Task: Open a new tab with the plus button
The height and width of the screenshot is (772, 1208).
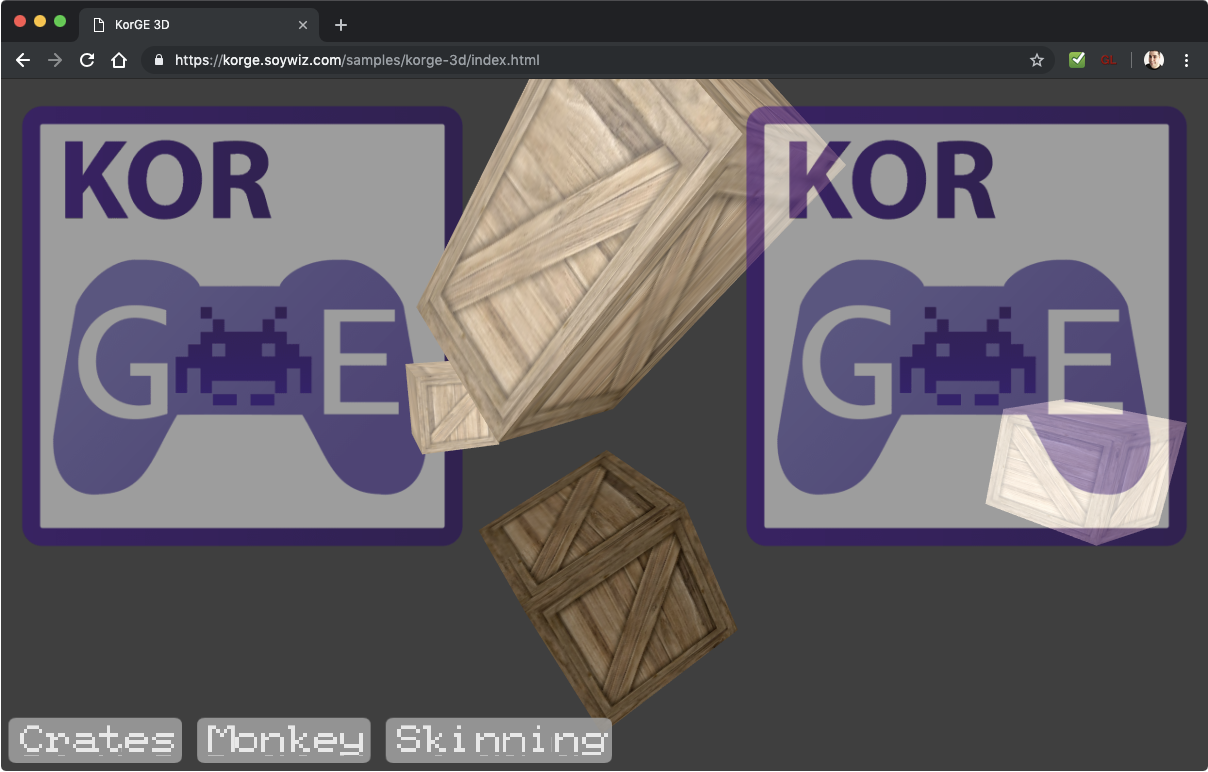Action: tap(340, 24)
